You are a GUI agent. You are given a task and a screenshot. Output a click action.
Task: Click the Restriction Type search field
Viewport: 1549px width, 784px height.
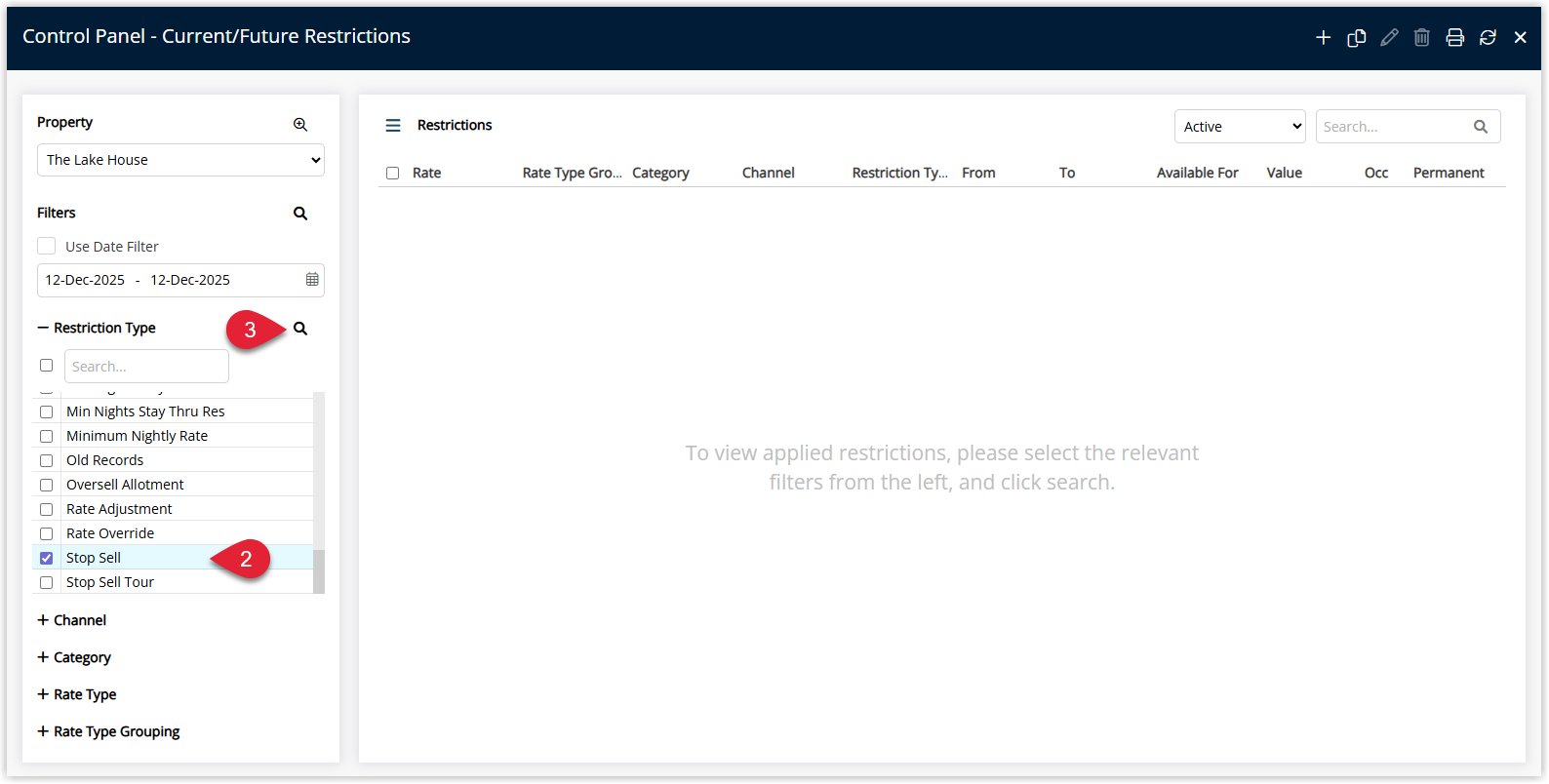coord(146,367)
